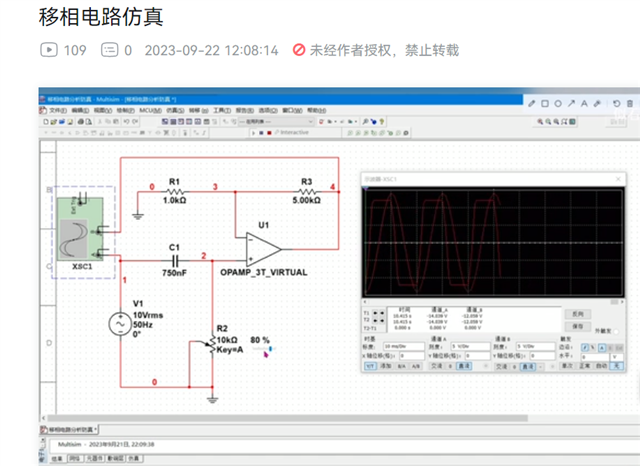Open timebase scale 10 ms/Div field
This screenshot has width=640, height=466.
pos(404,346)
